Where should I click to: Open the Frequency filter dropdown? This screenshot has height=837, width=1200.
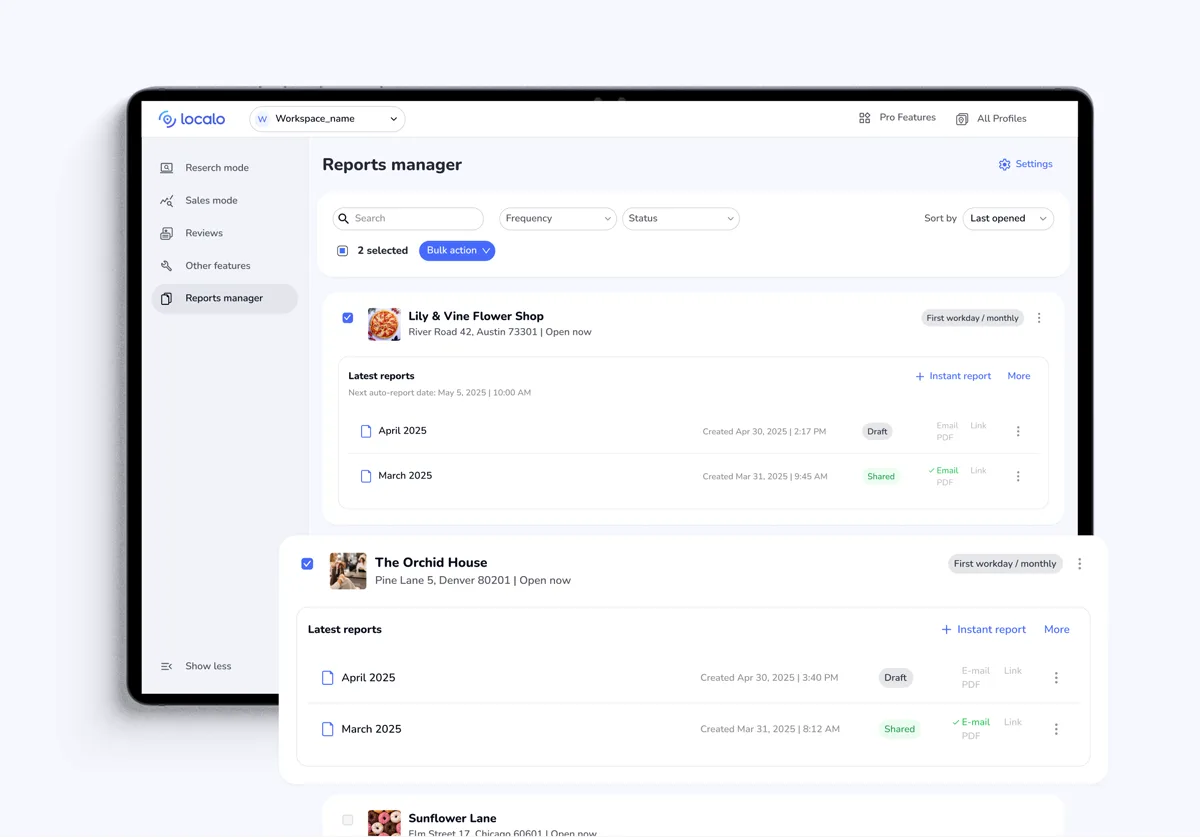[558, 218]
